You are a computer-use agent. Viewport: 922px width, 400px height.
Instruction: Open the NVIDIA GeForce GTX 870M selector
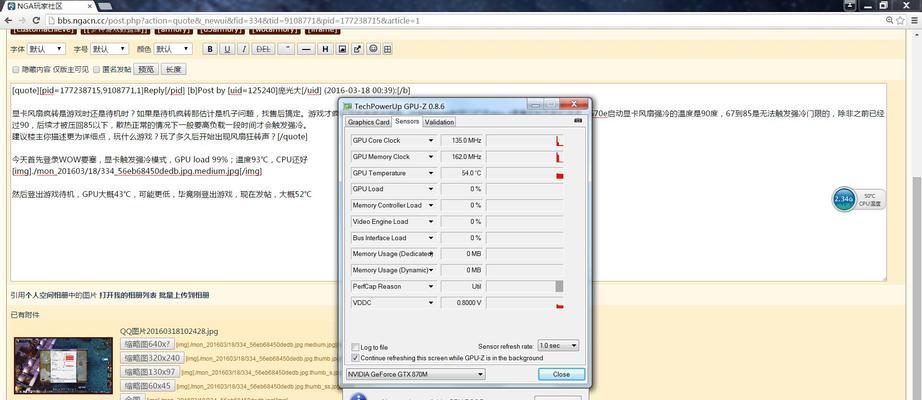[415, 374]
